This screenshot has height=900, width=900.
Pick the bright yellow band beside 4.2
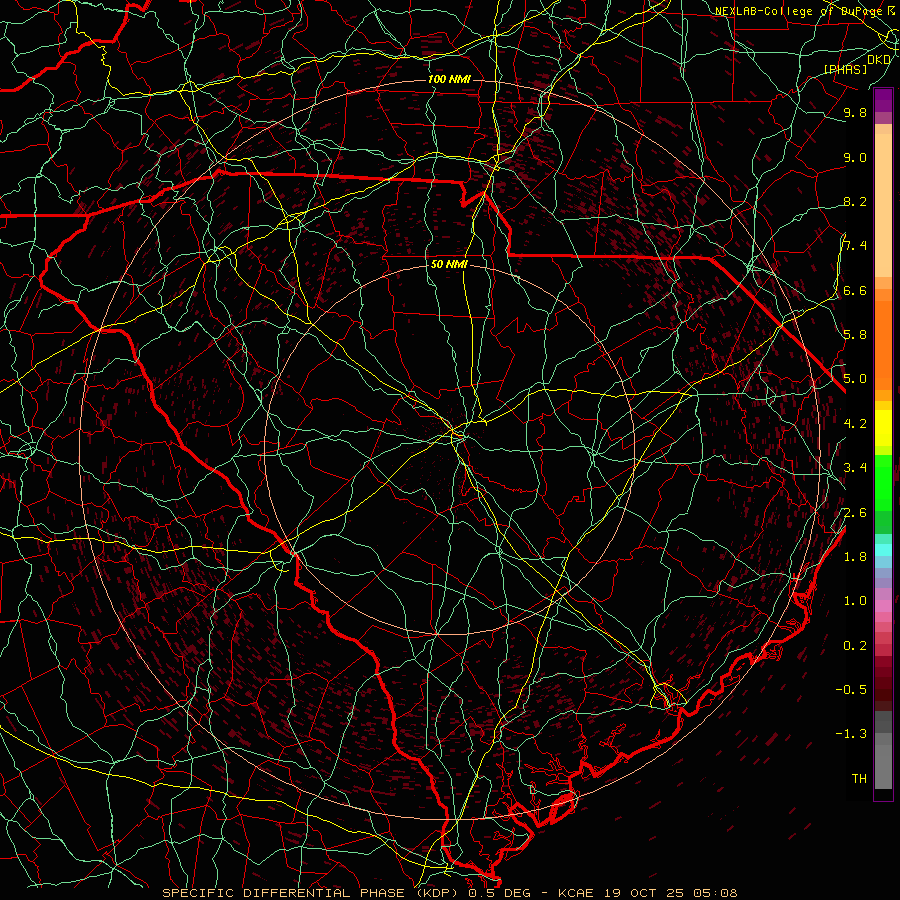click(x=883, y=428)
